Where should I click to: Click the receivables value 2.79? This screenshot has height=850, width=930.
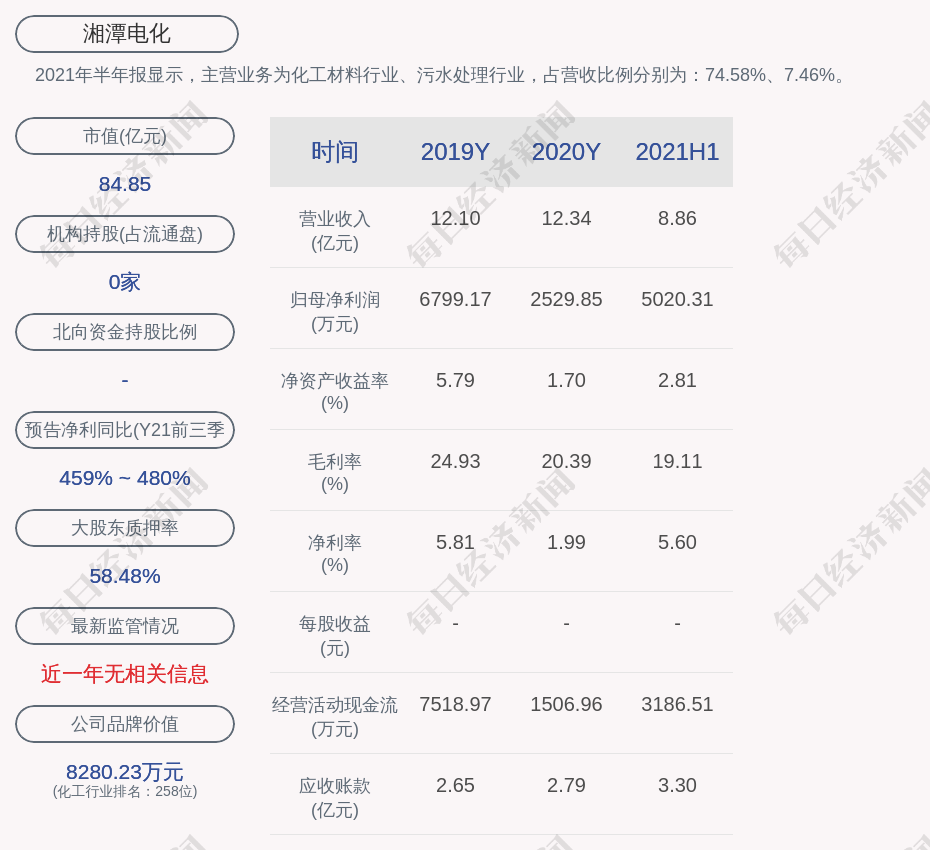pyautogui.click(x=566, y=785)
